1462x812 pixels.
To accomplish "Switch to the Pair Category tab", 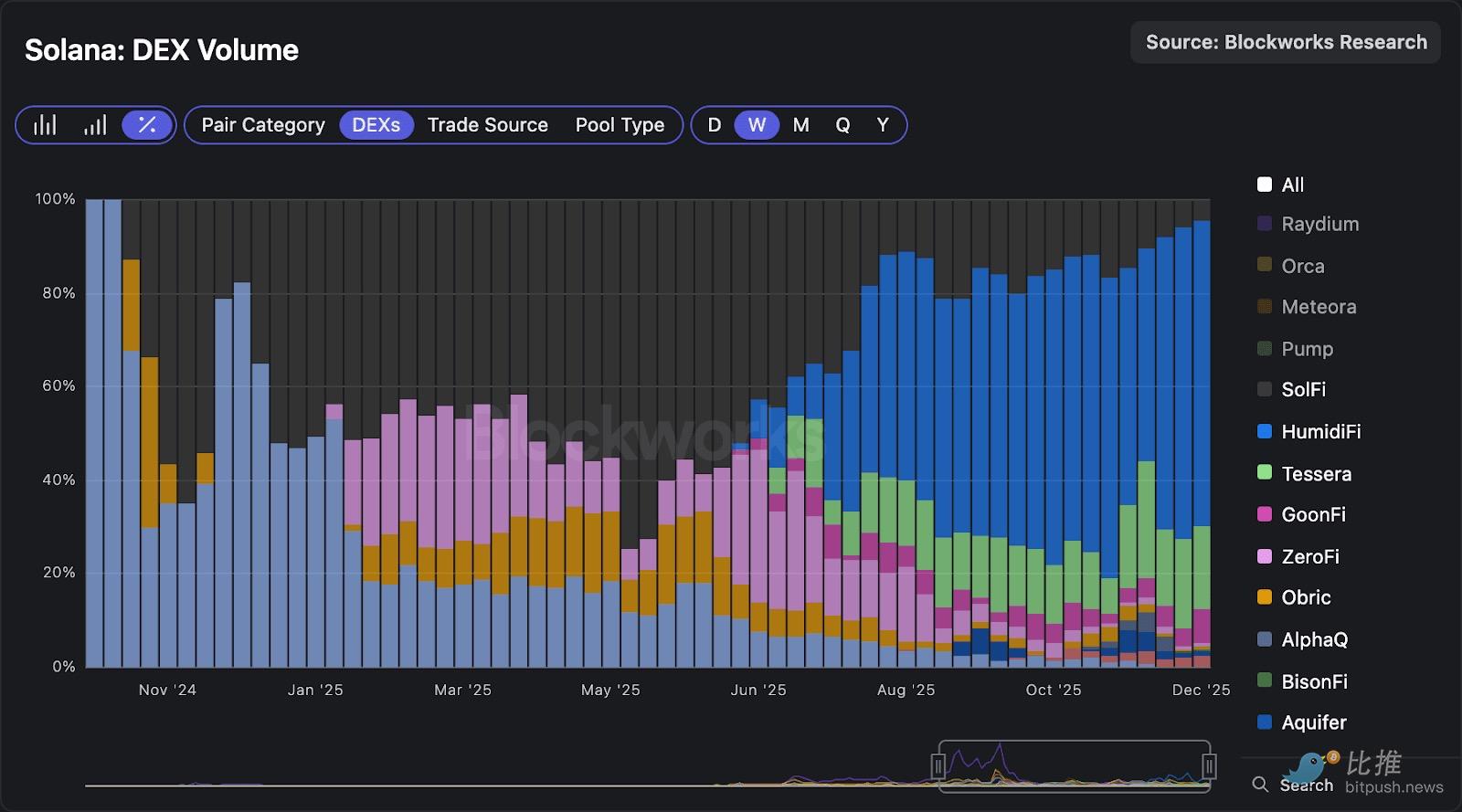I will (x=263, y=125).
